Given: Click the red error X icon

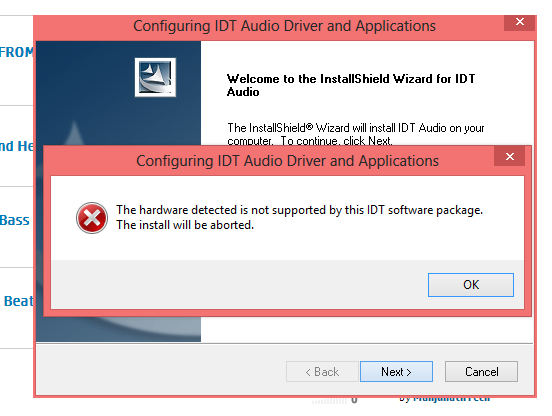Looking at the screenshot, I should coord(92,218).
